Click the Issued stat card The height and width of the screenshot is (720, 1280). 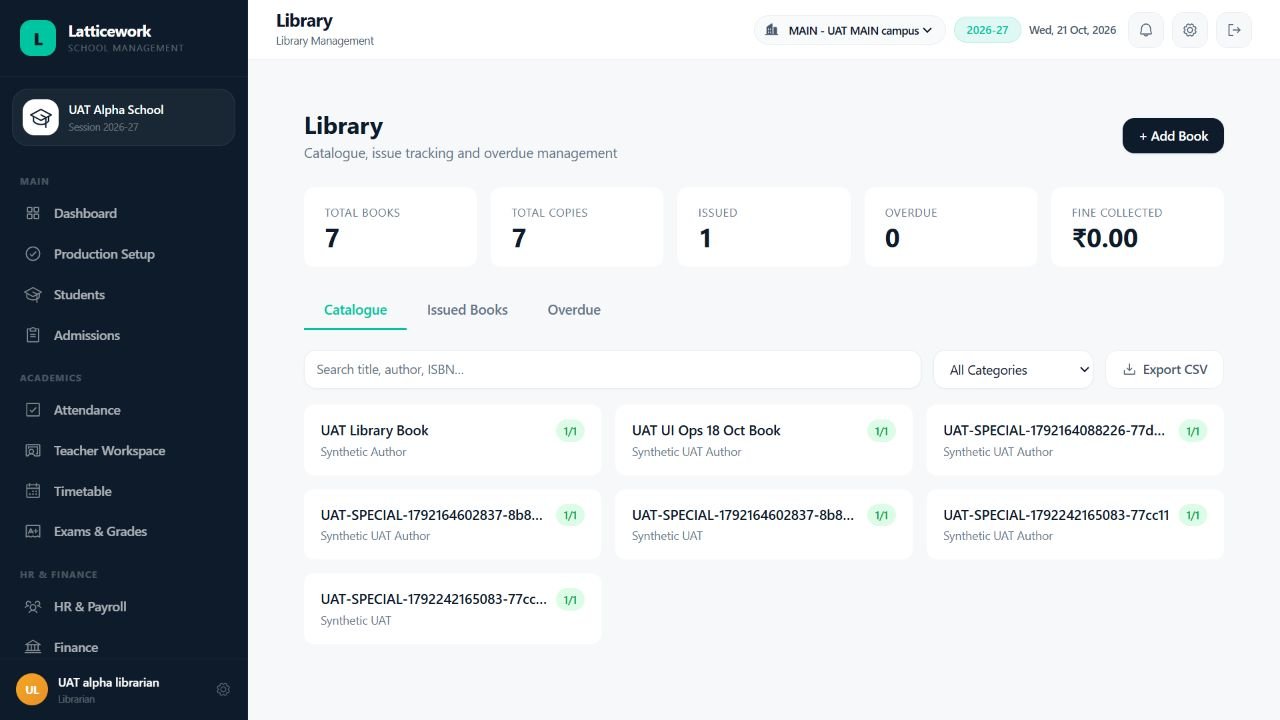click(x=764, y=227)
